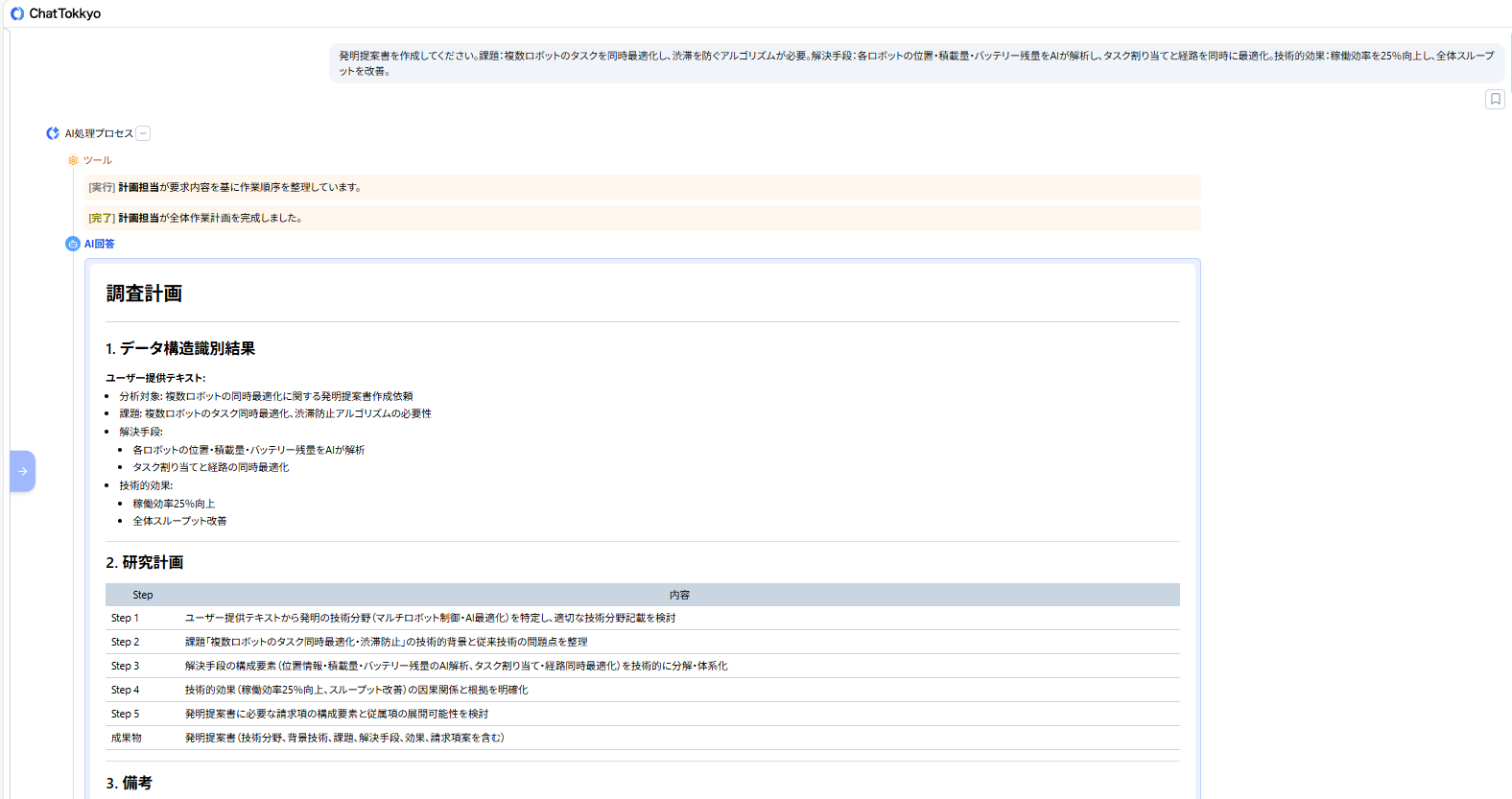Select the ツール label
This screenshot has height=799, width=1512.
click(98, 160)
